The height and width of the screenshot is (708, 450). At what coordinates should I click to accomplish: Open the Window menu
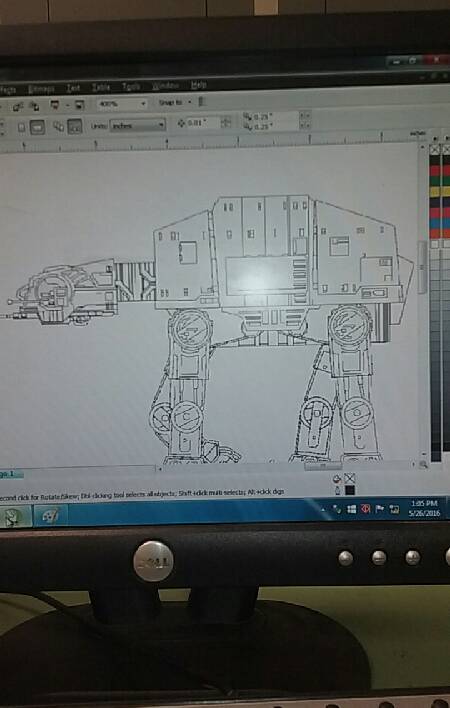[165, 86]
